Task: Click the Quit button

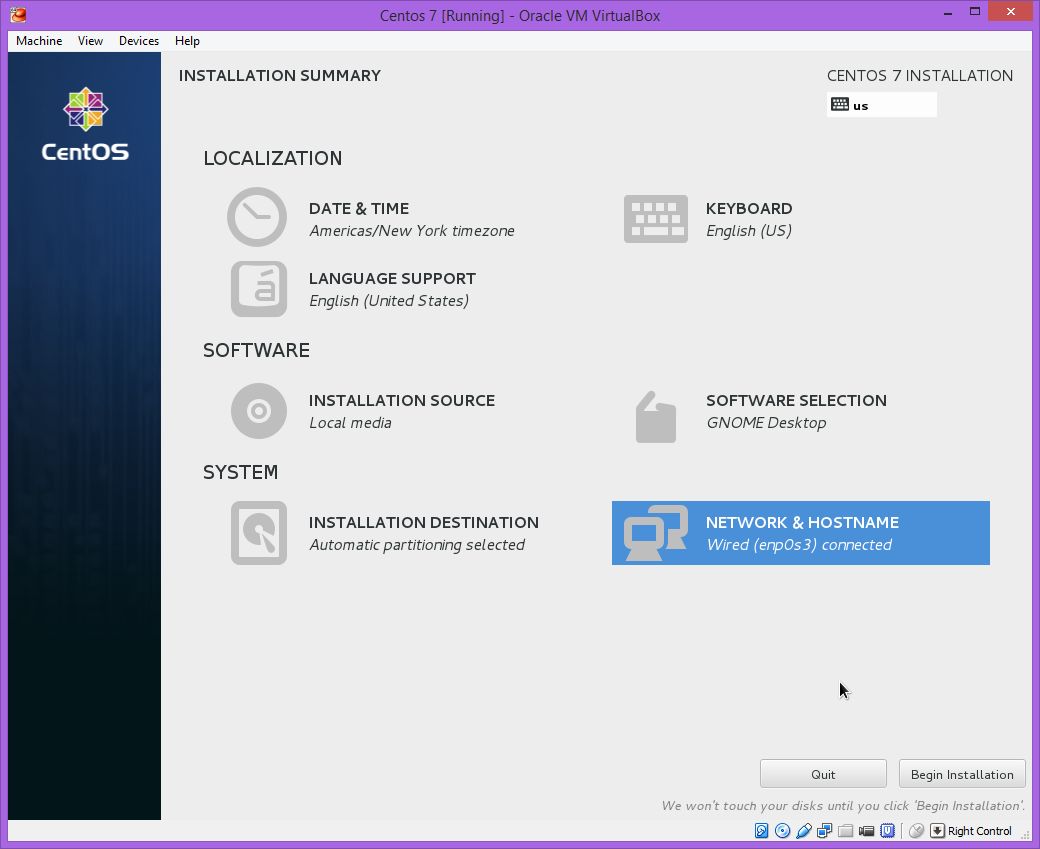Action: [x=823, y=774]
